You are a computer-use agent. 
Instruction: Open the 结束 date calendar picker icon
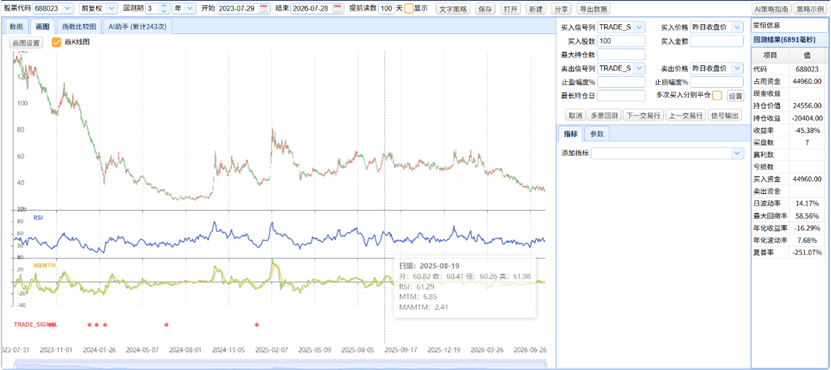point(338,8)
